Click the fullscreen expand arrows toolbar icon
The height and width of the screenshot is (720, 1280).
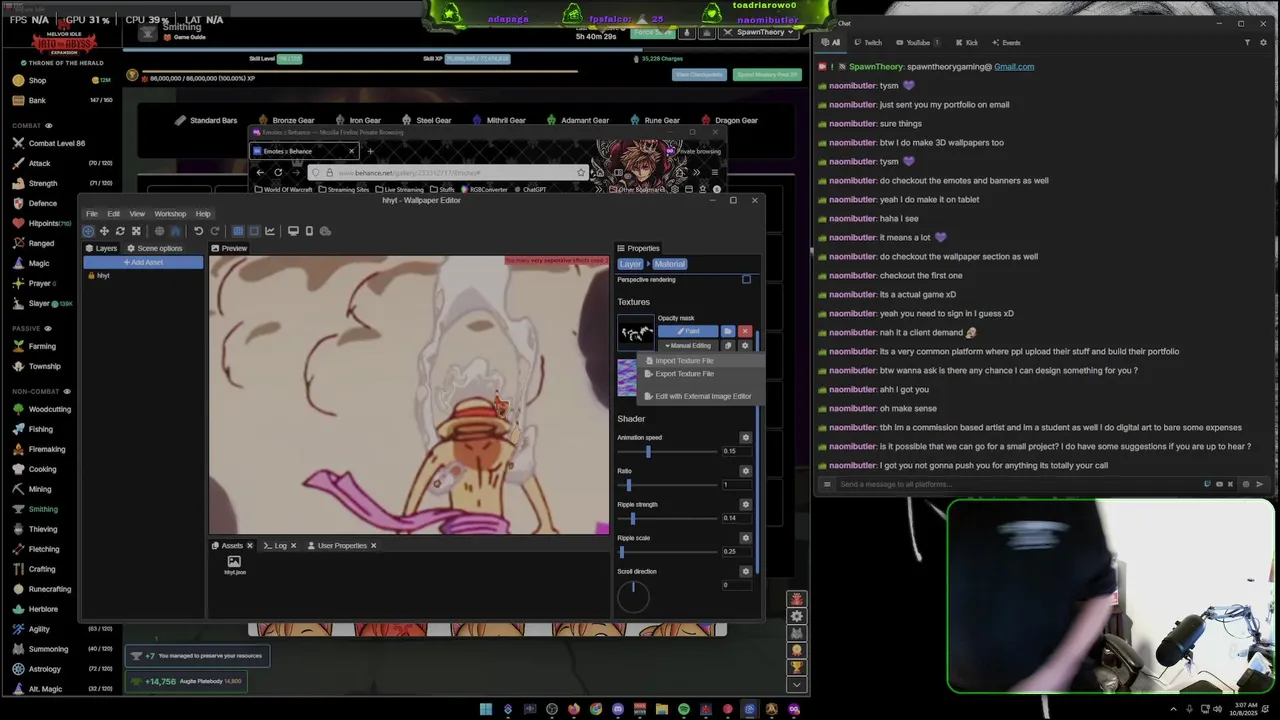point(136,231)
